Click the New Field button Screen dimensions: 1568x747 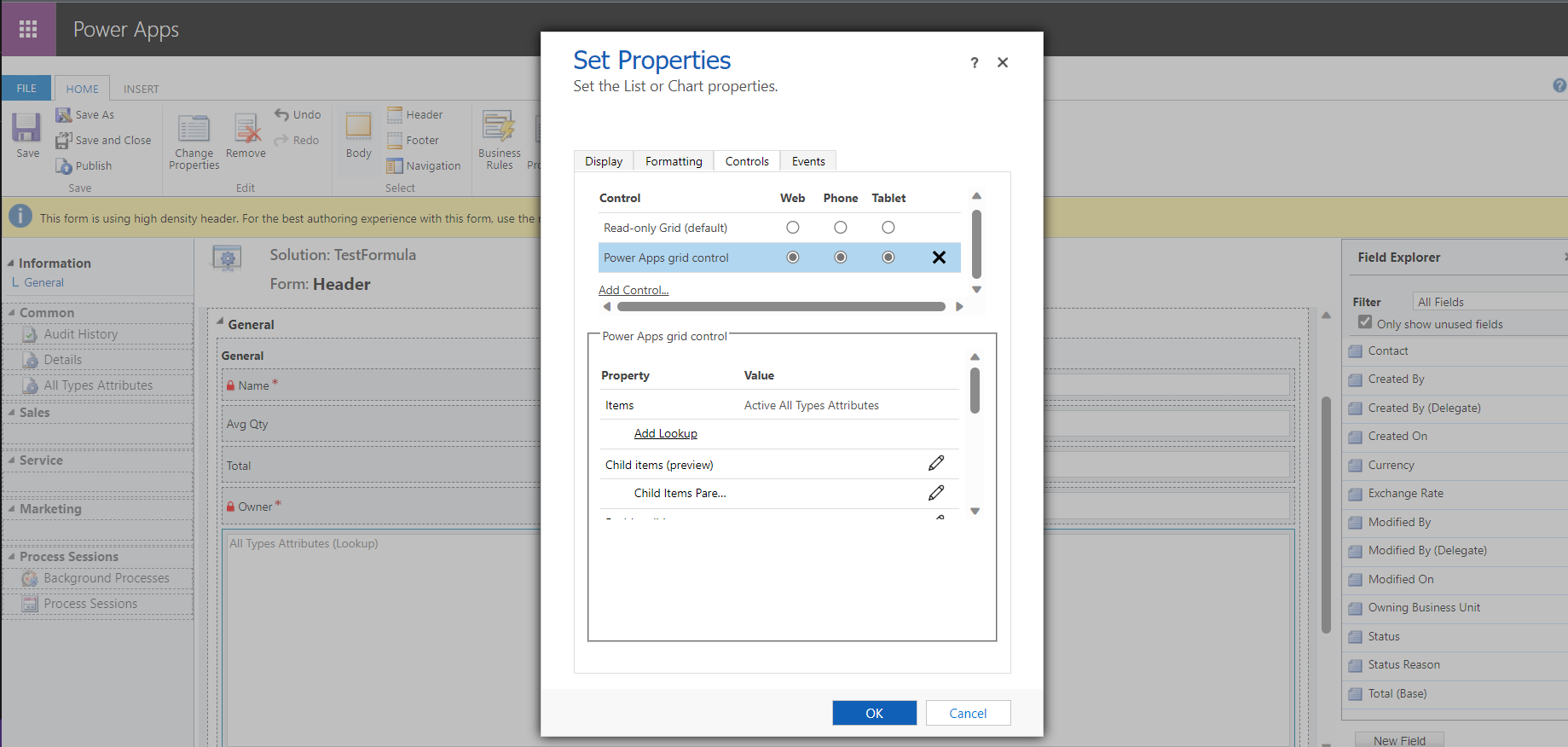[x=1399, y=740]
